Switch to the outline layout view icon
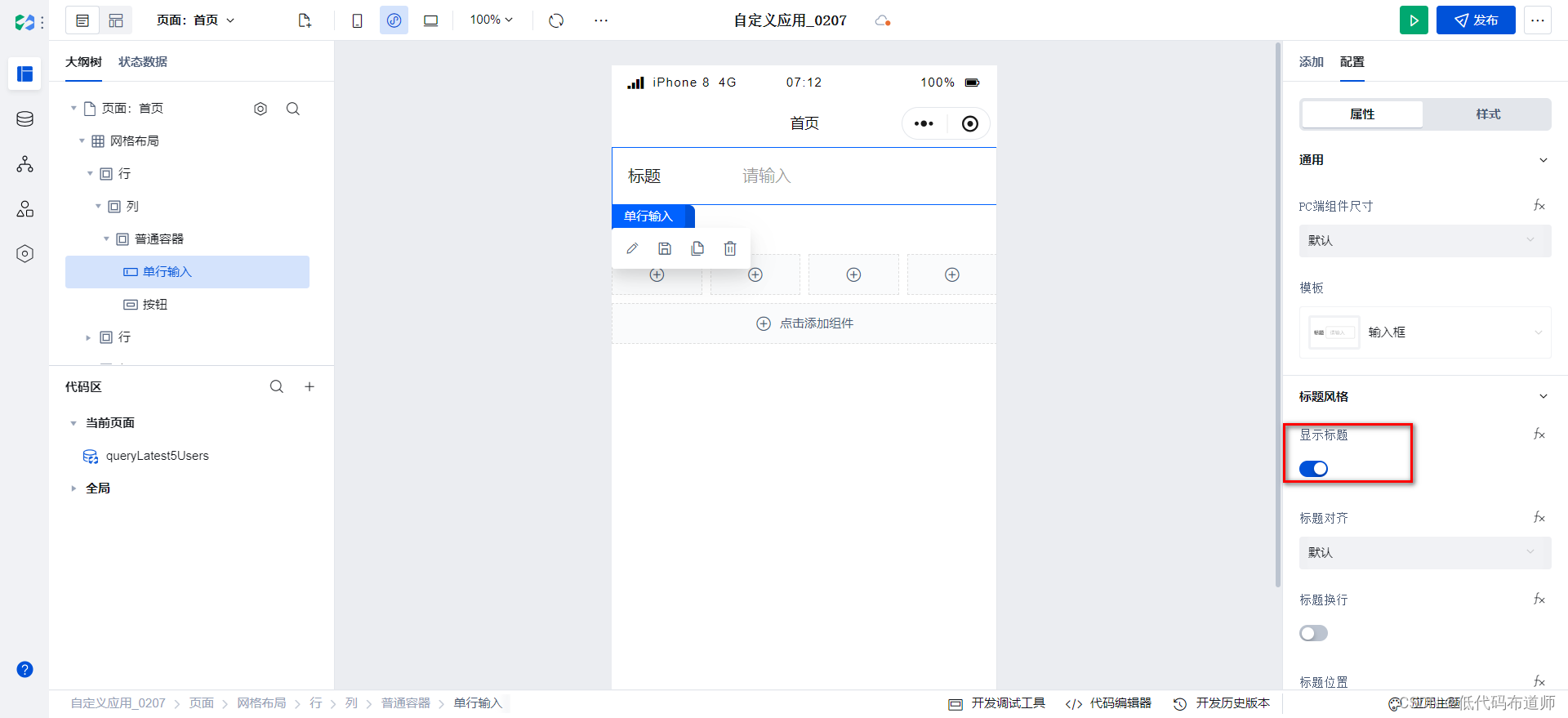 pos(82,20)
